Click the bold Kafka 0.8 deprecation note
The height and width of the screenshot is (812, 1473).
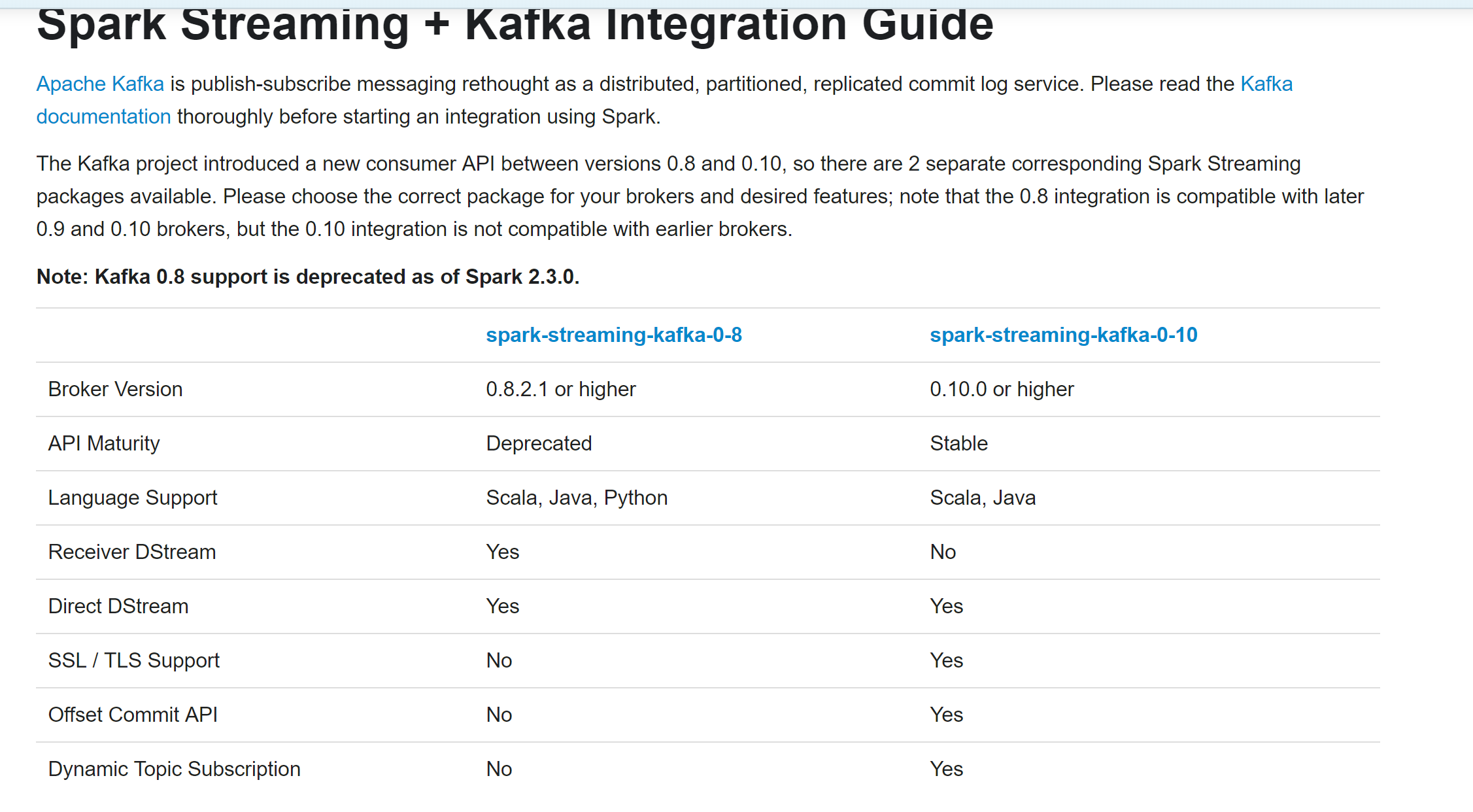pos(308,277)
